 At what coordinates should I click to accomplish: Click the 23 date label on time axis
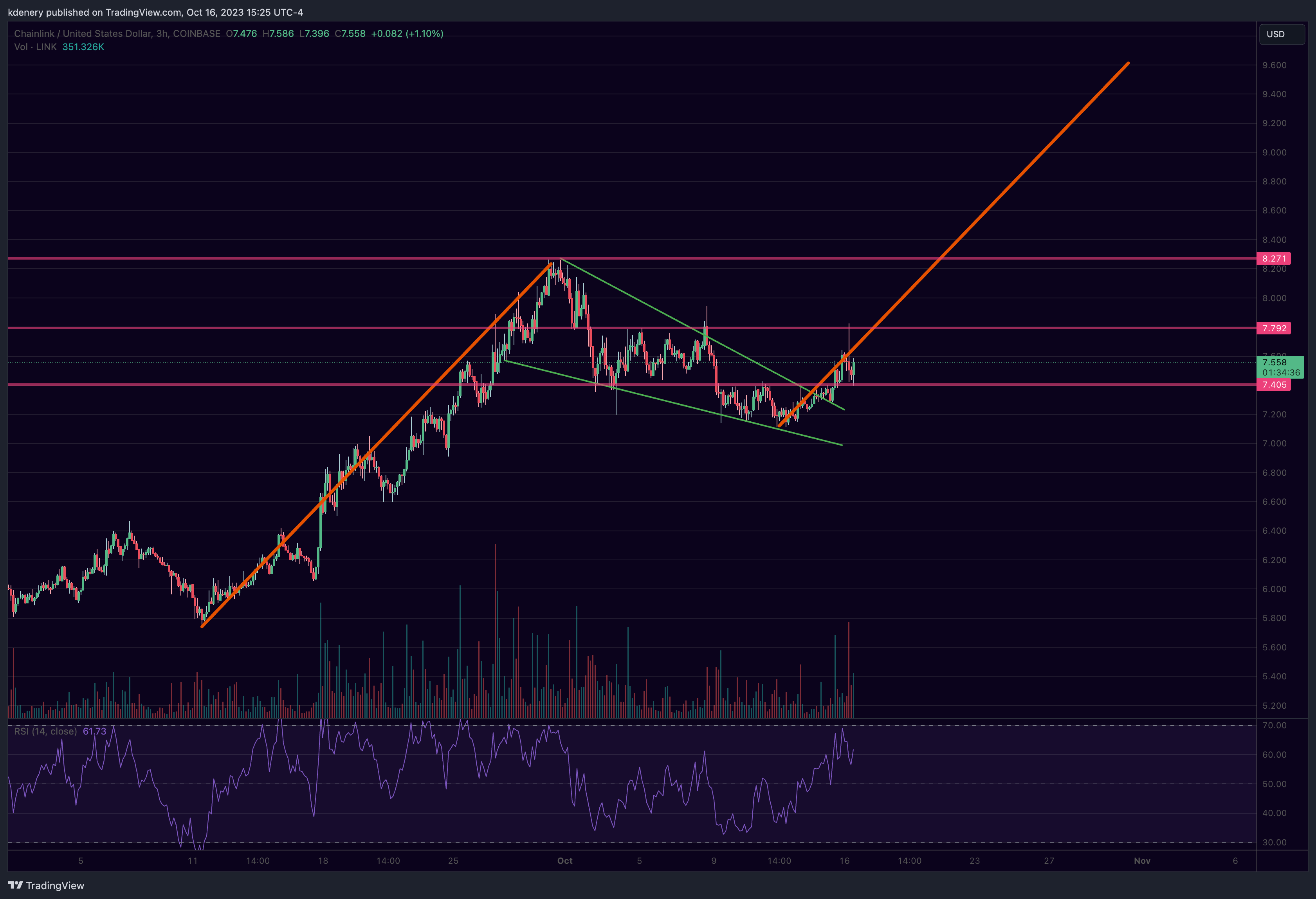tap(975, 861)
